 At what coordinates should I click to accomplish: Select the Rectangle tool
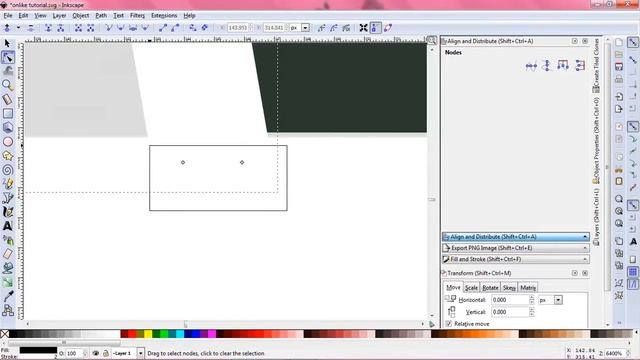pos(7,113)
